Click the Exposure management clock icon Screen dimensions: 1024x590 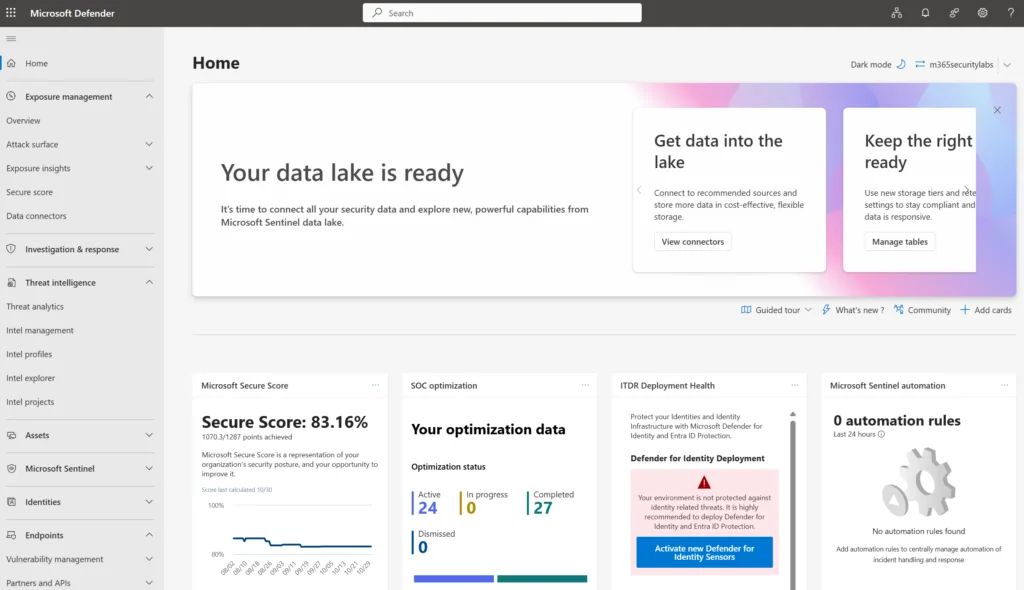point(11,96)
